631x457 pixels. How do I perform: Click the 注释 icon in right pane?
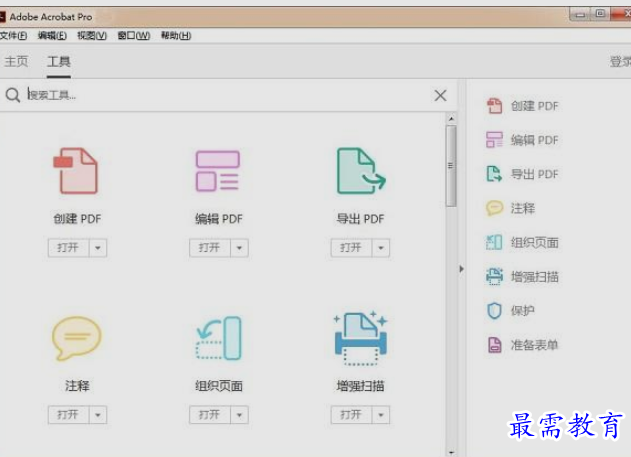pyautogui.click(x=495, y=208)
